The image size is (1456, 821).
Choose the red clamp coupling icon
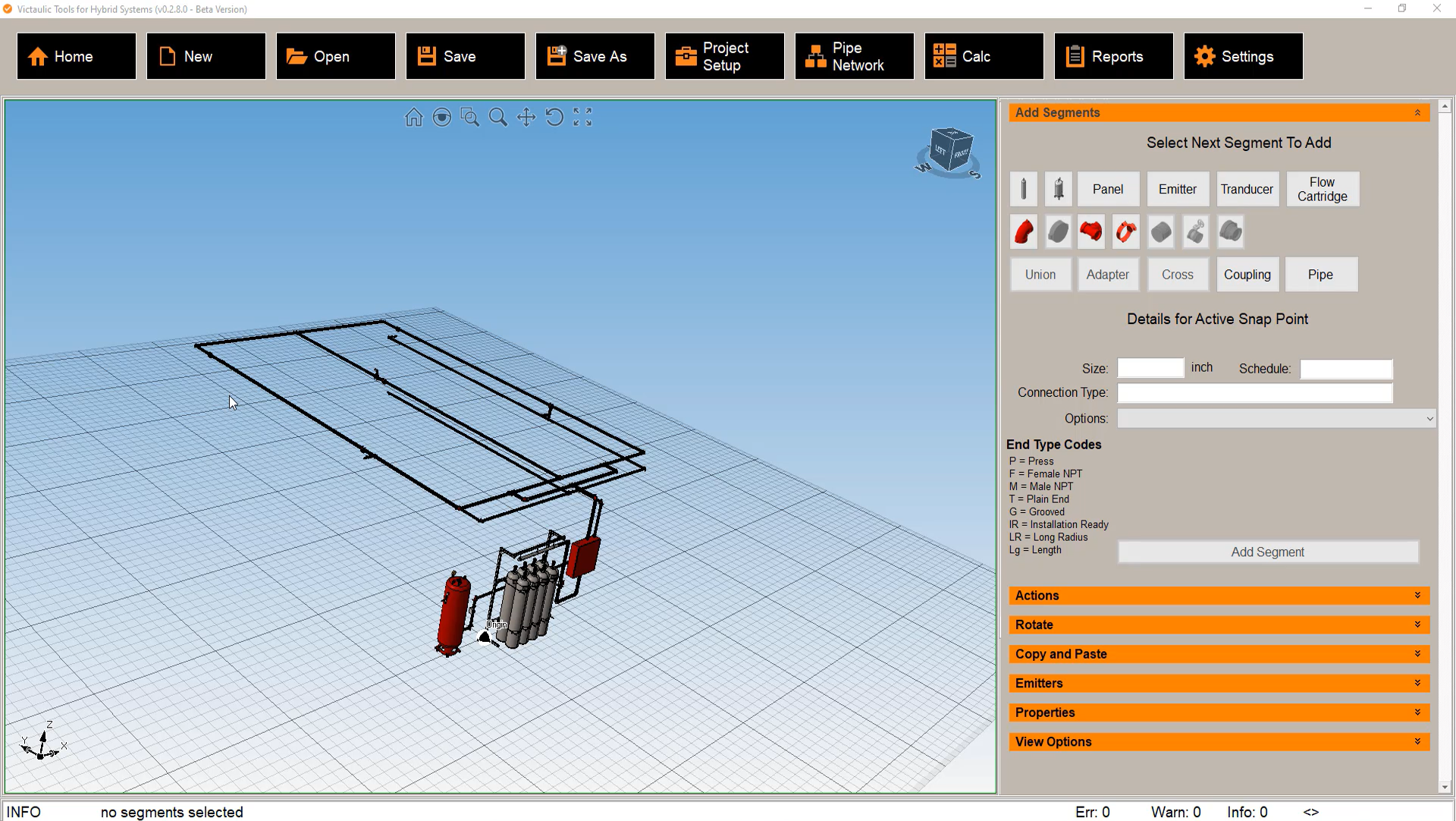click(x=1126, y=231)
